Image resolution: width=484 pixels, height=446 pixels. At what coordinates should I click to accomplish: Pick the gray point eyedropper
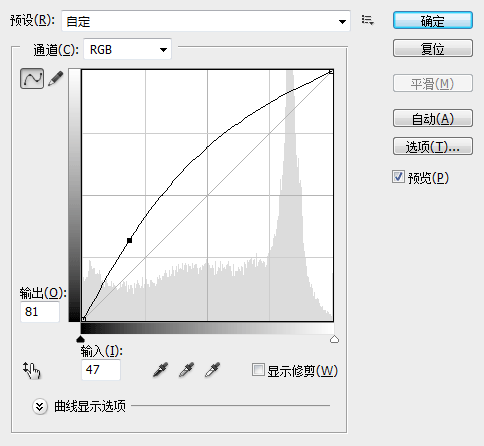click(187, 370)
